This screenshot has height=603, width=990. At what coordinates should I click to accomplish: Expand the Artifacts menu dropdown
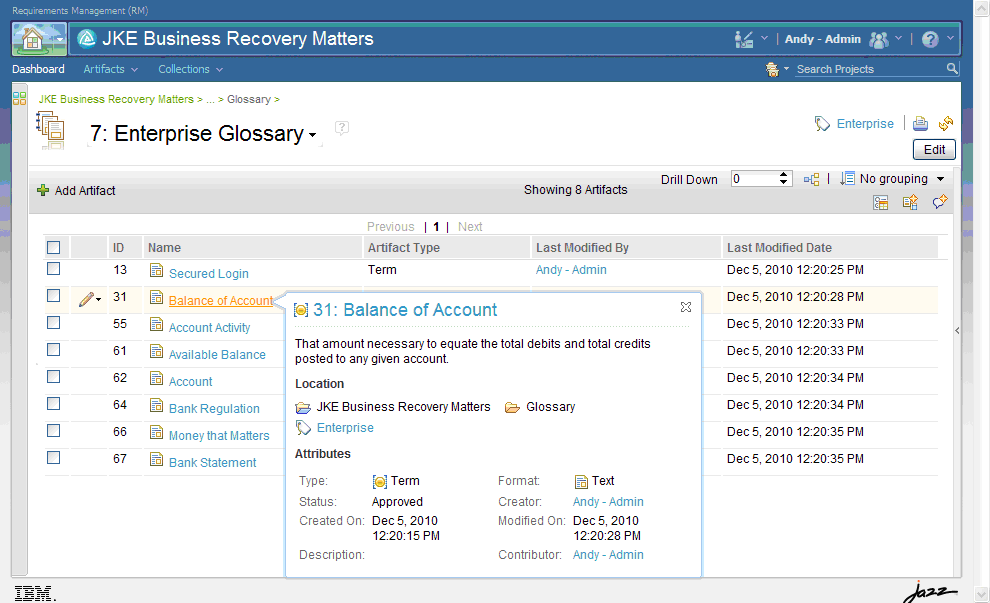click(134, 69)
